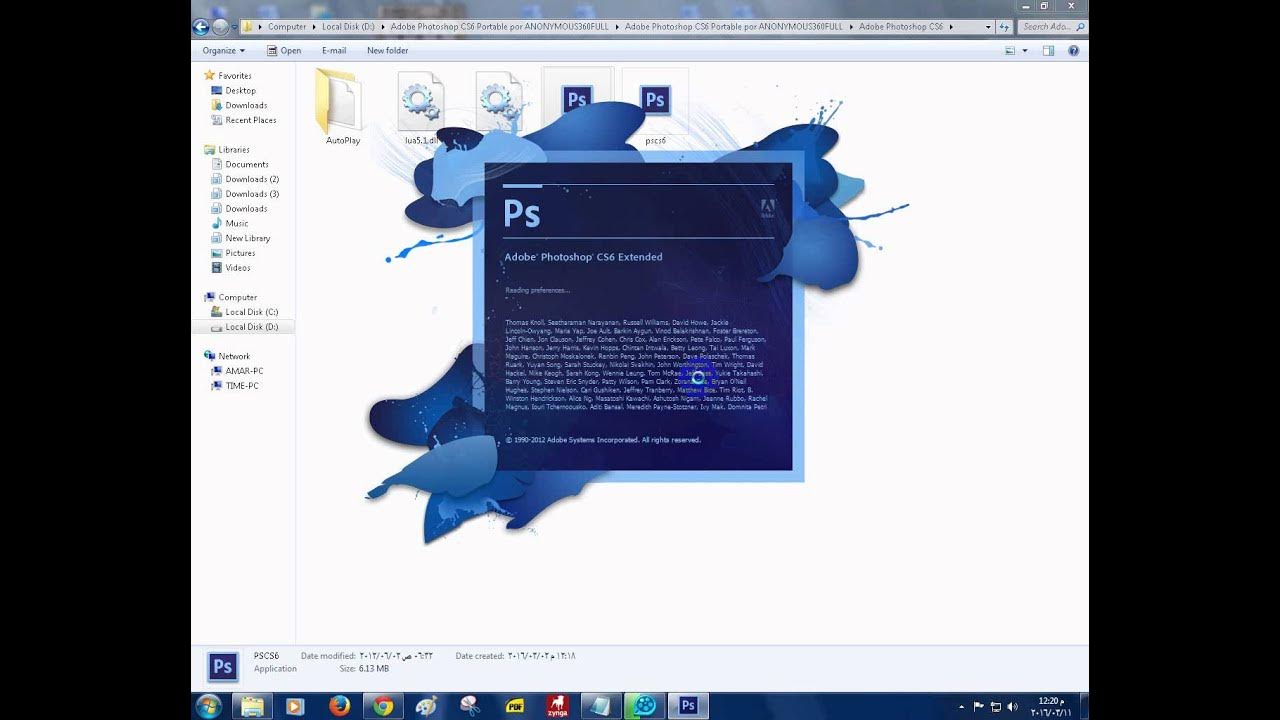
Task: Click the PSCS6 icon in details pane
Action: coord(223,667)
